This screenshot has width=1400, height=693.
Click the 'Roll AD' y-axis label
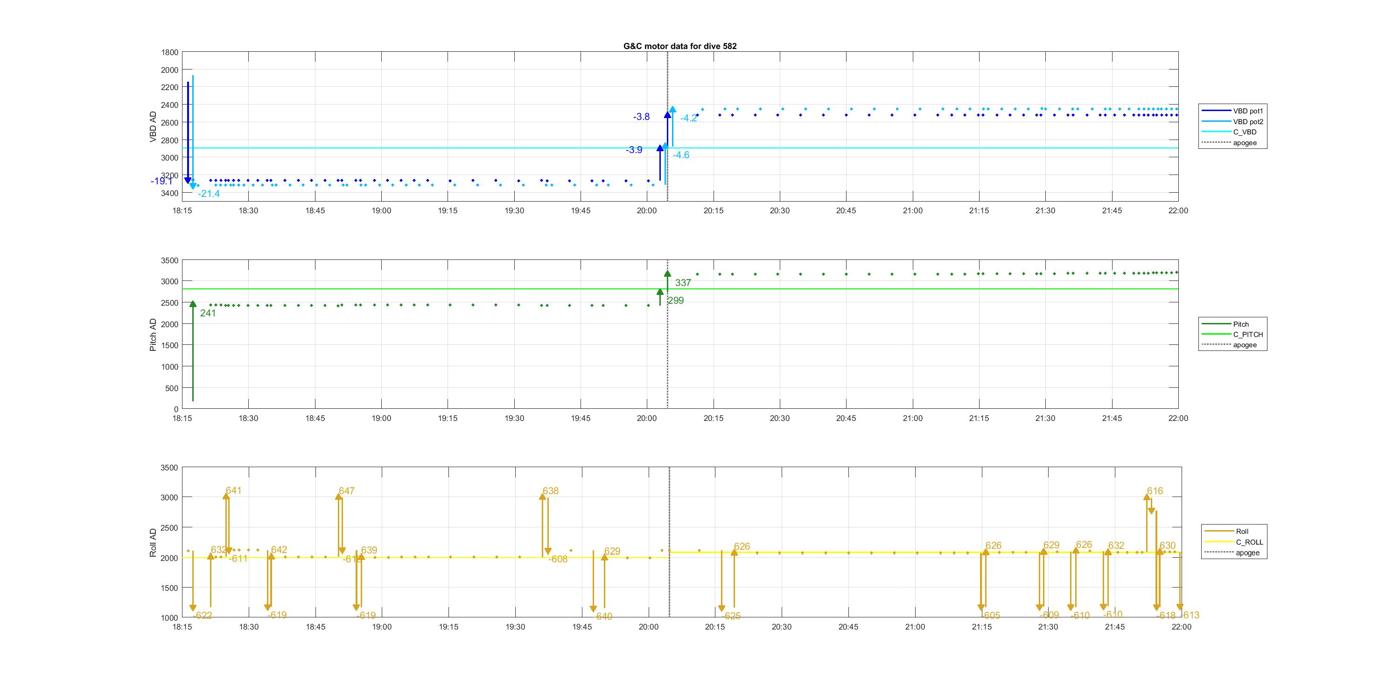(153, 542)
